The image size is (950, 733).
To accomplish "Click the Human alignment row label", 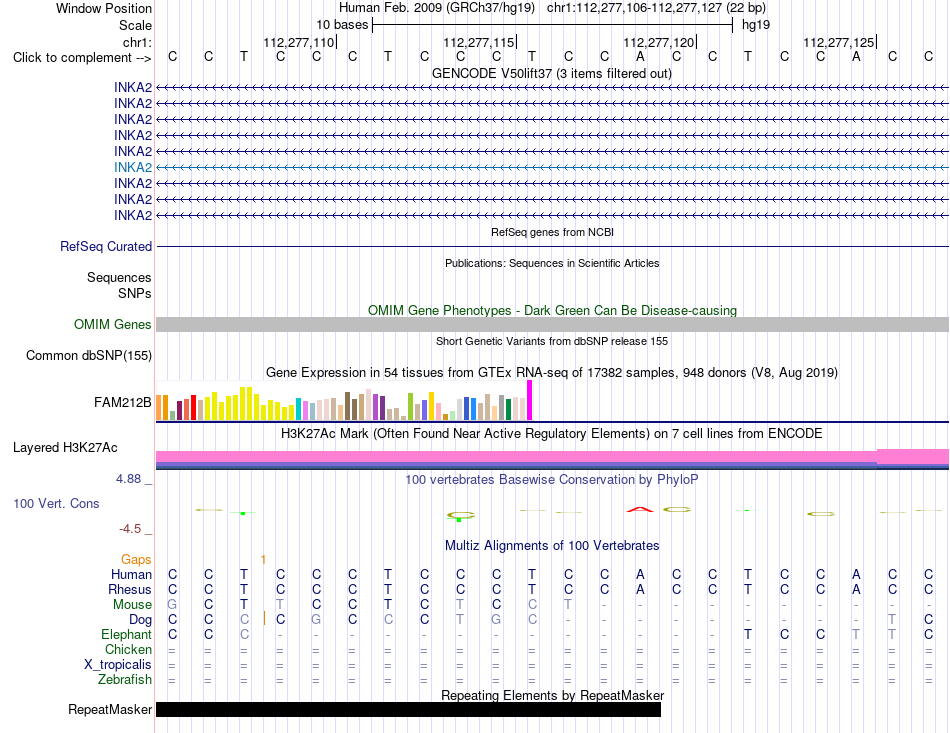I will tap(131, 574).
